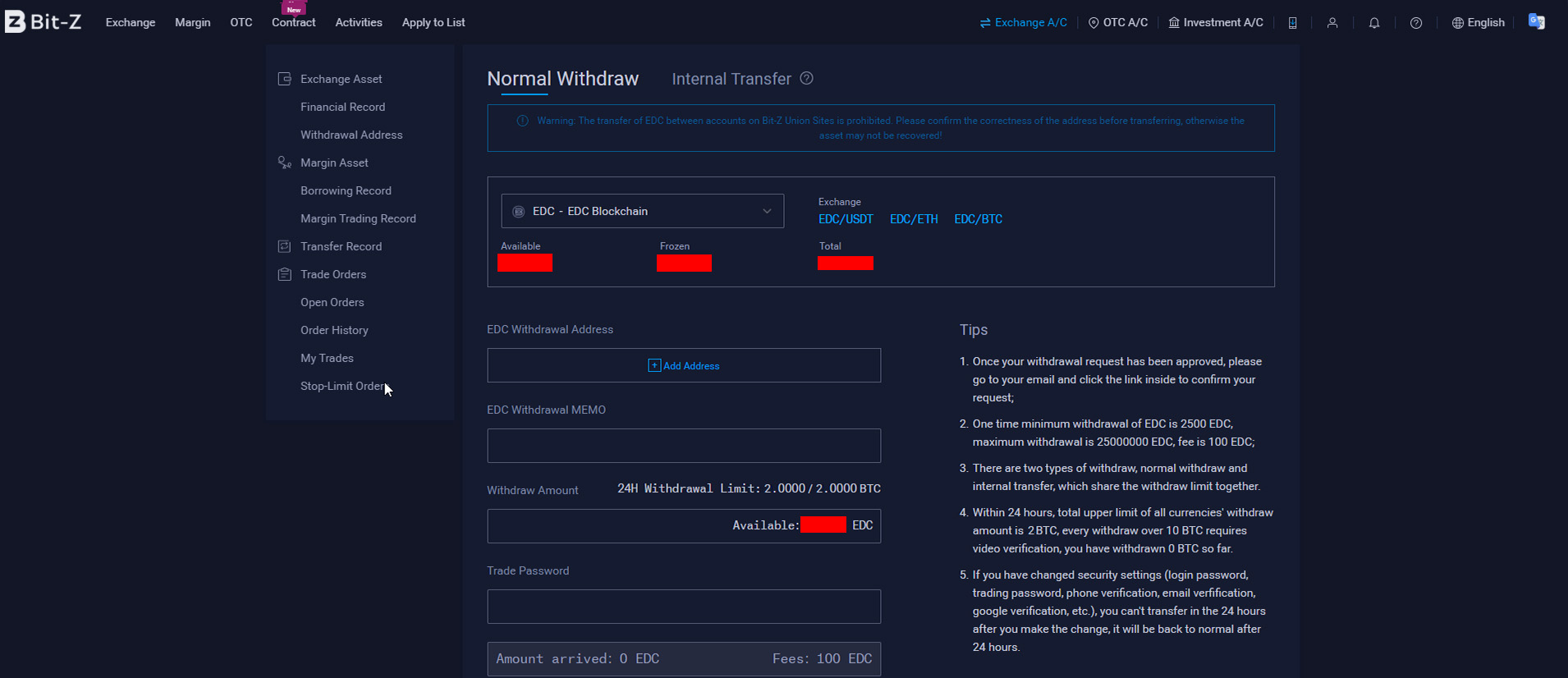Viewport: 1568px width, 678px height.
Task: Click the Add Address button
Action: 684,365
